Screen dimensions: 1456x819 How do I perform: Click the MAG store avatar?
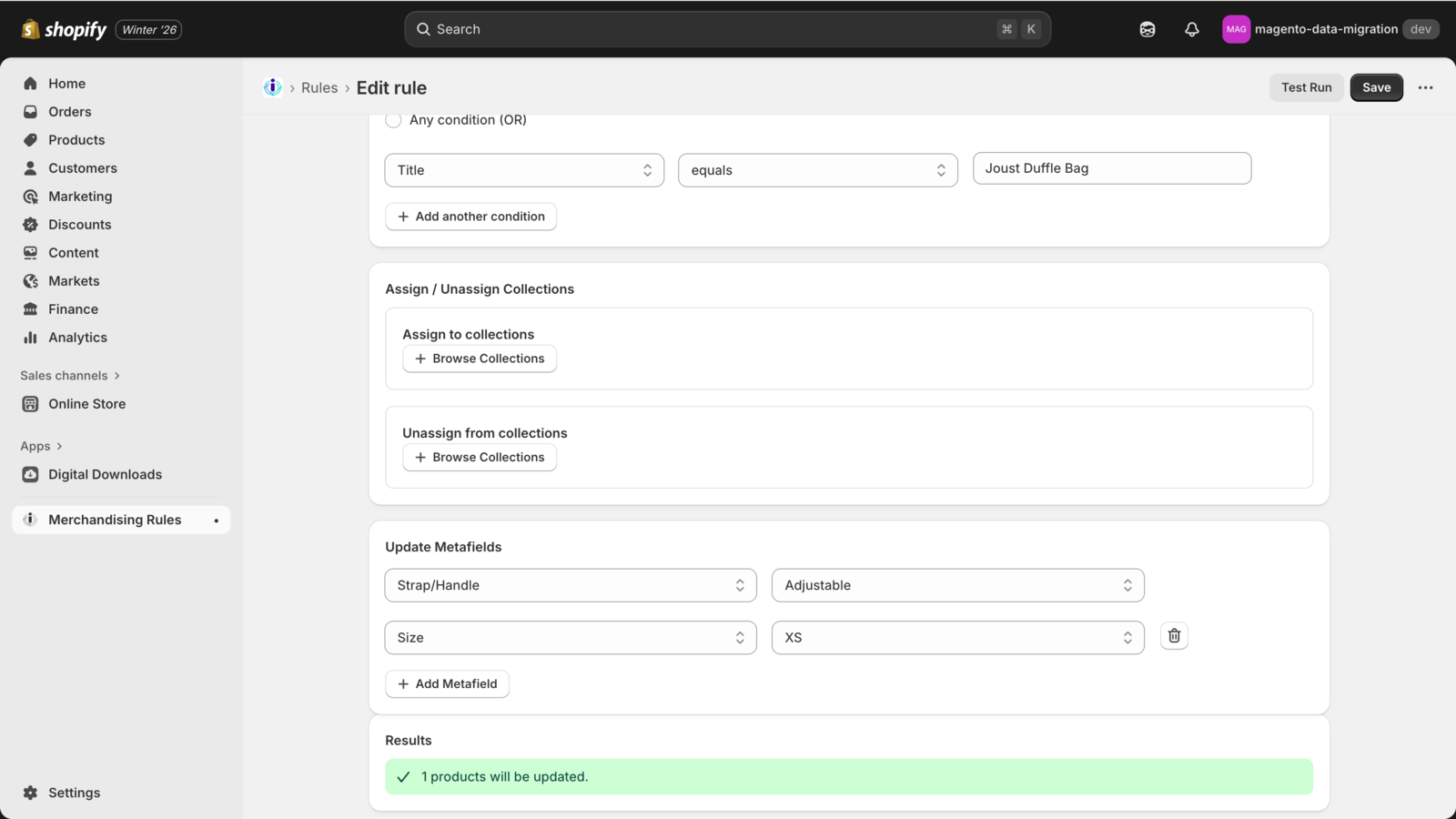tap(1236, 29)
